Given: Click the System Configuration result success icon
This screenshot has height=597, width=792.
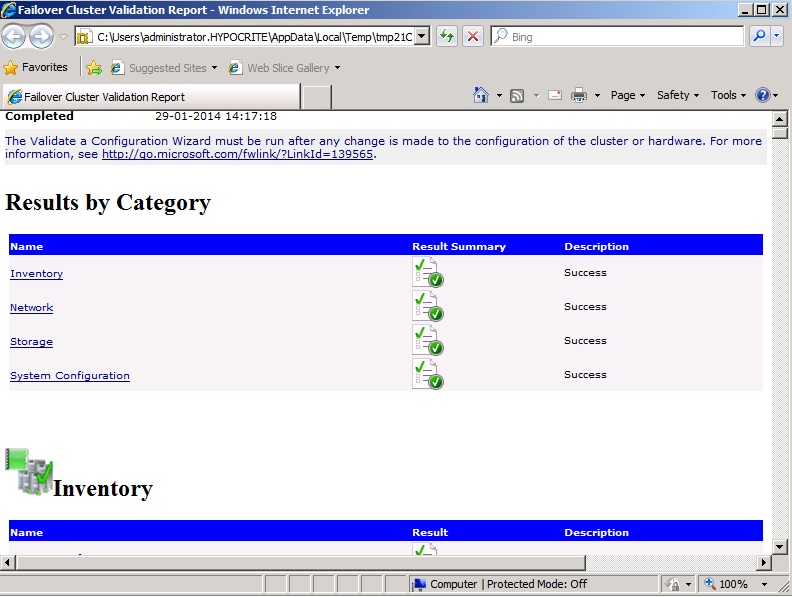Looking at the screenshot, I should click(427, 374).
